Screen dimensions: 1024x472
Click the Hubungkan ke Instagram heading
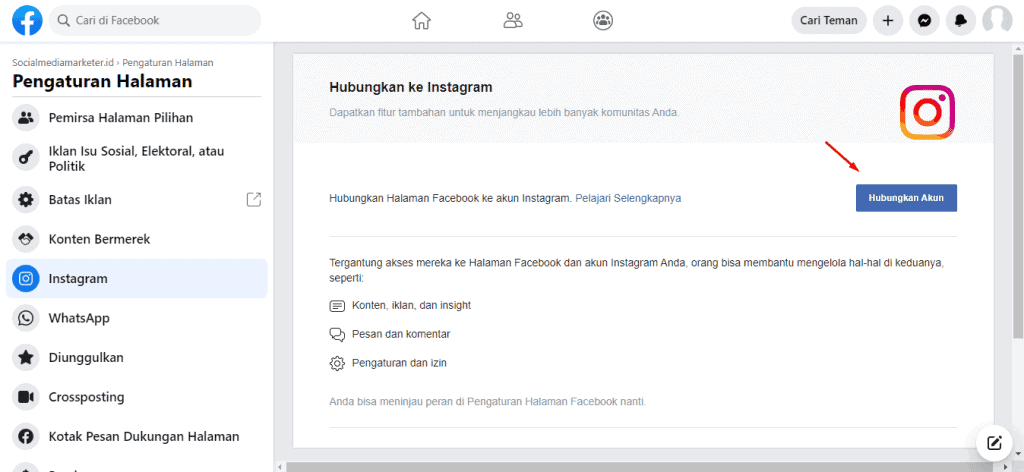(411, 87)
